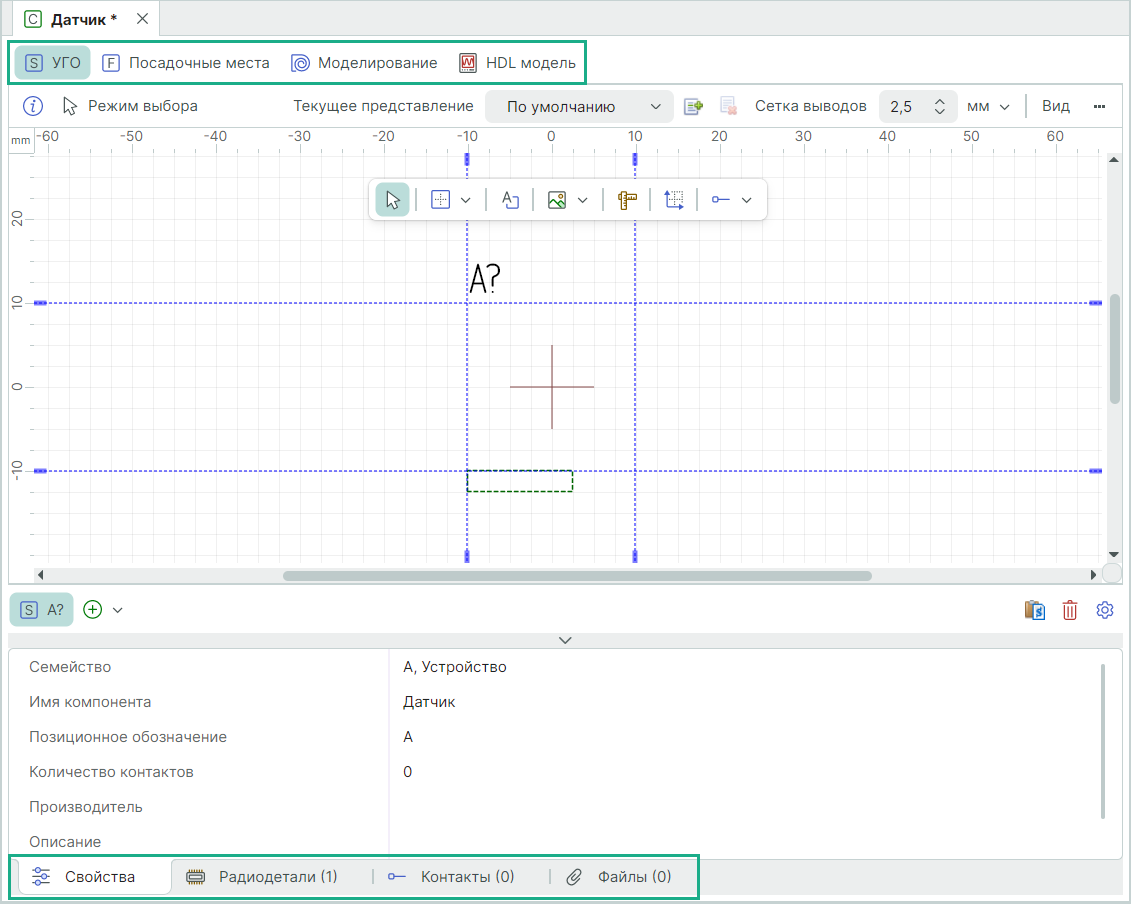Click the Сетка выводов stepper arrows
The image size is (1131, 904).
(939, 106)
